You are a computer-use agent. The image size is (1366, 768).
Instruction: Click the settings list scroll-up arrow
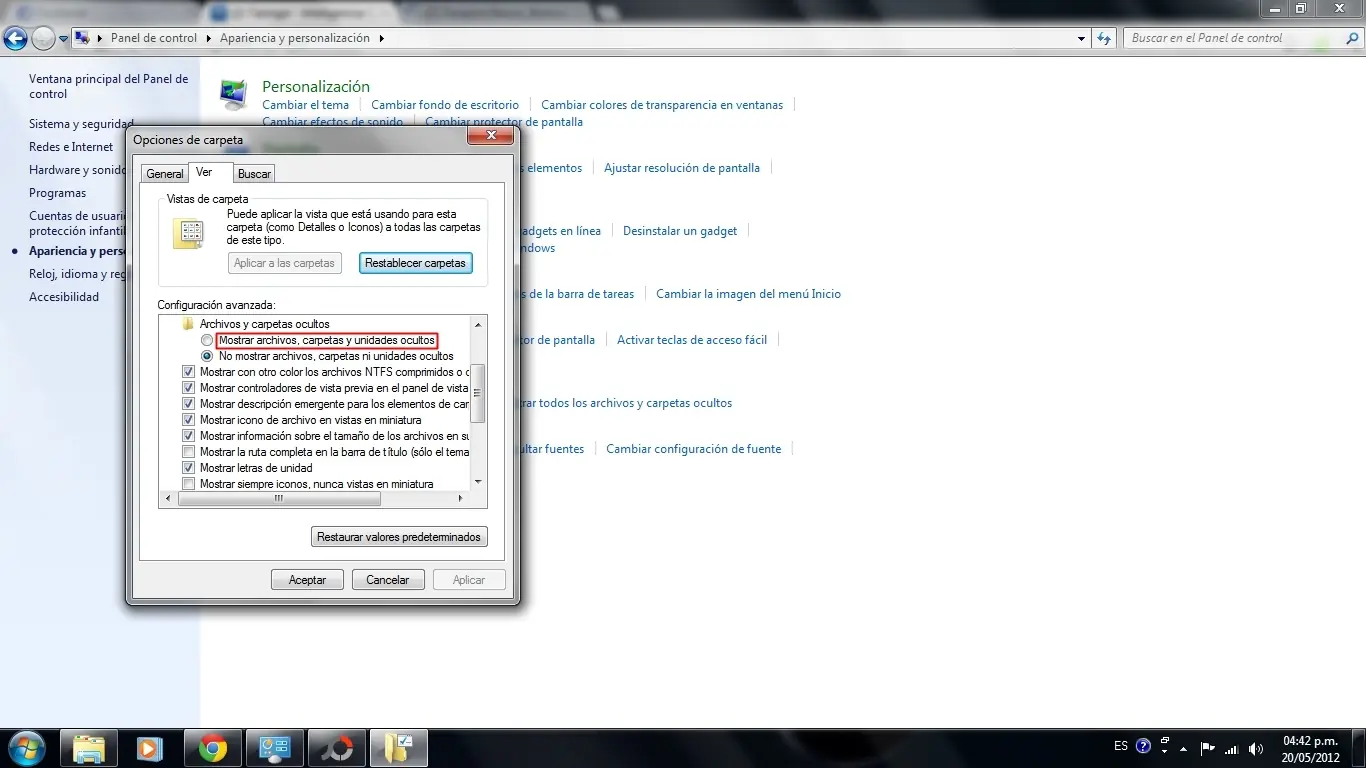478,325
